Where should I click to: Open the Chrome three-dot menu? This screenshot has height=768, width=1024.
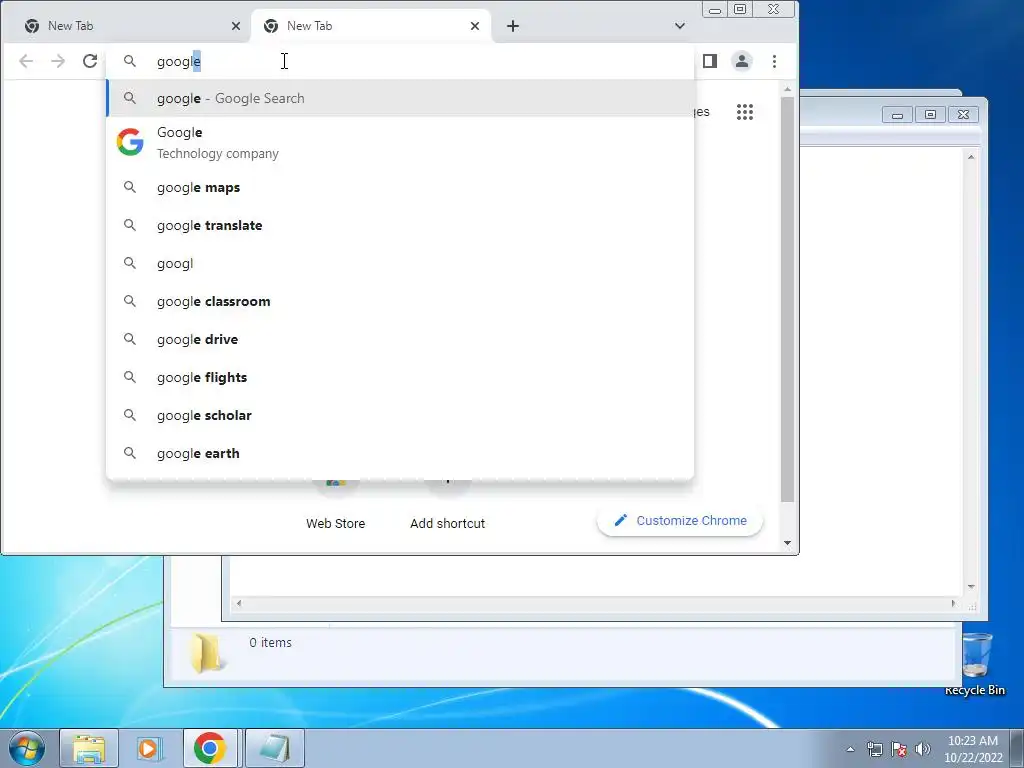(x=775, y=61)
